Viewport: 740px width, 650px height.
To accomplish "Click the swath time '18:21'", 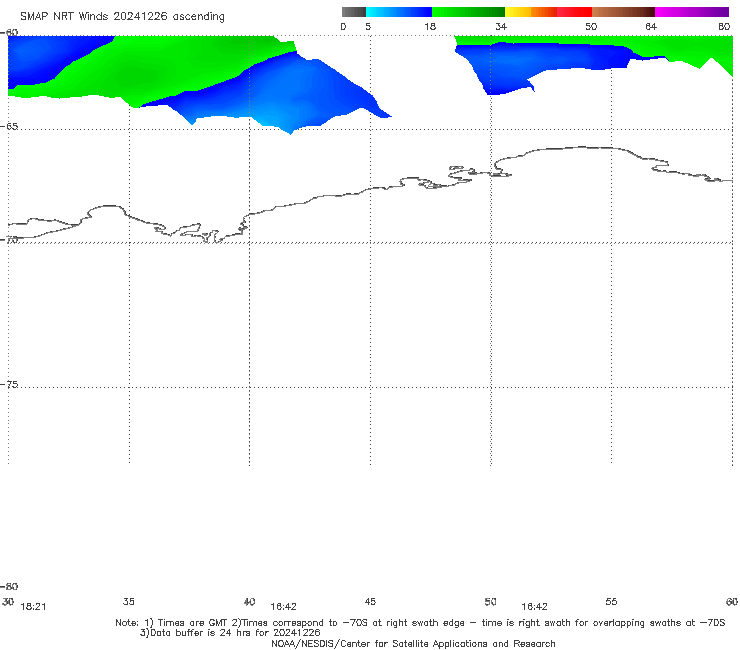I will (34, 607).
